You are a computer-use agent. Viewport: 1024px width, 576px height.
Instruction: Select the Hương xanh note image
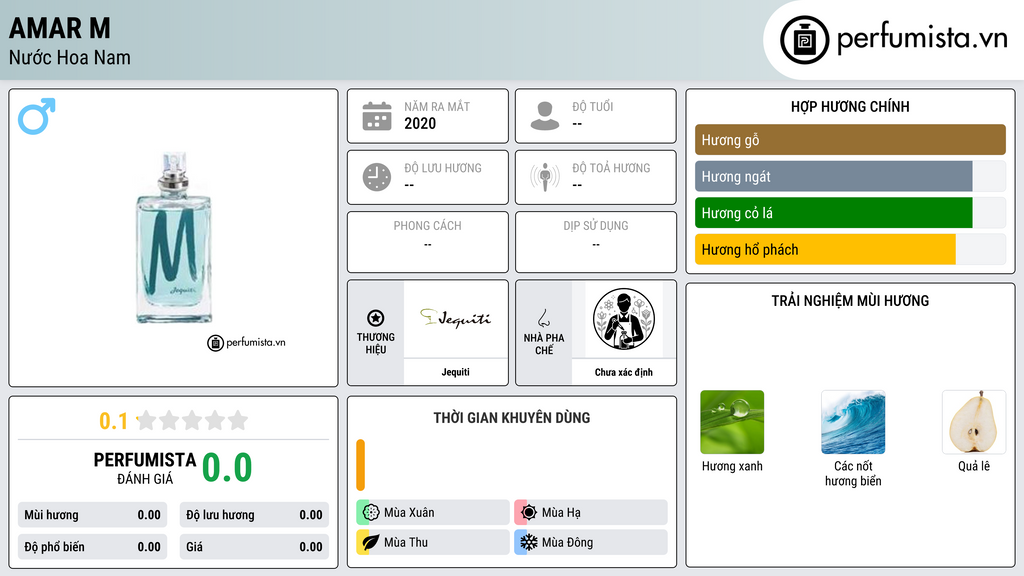tap(732, 422)
